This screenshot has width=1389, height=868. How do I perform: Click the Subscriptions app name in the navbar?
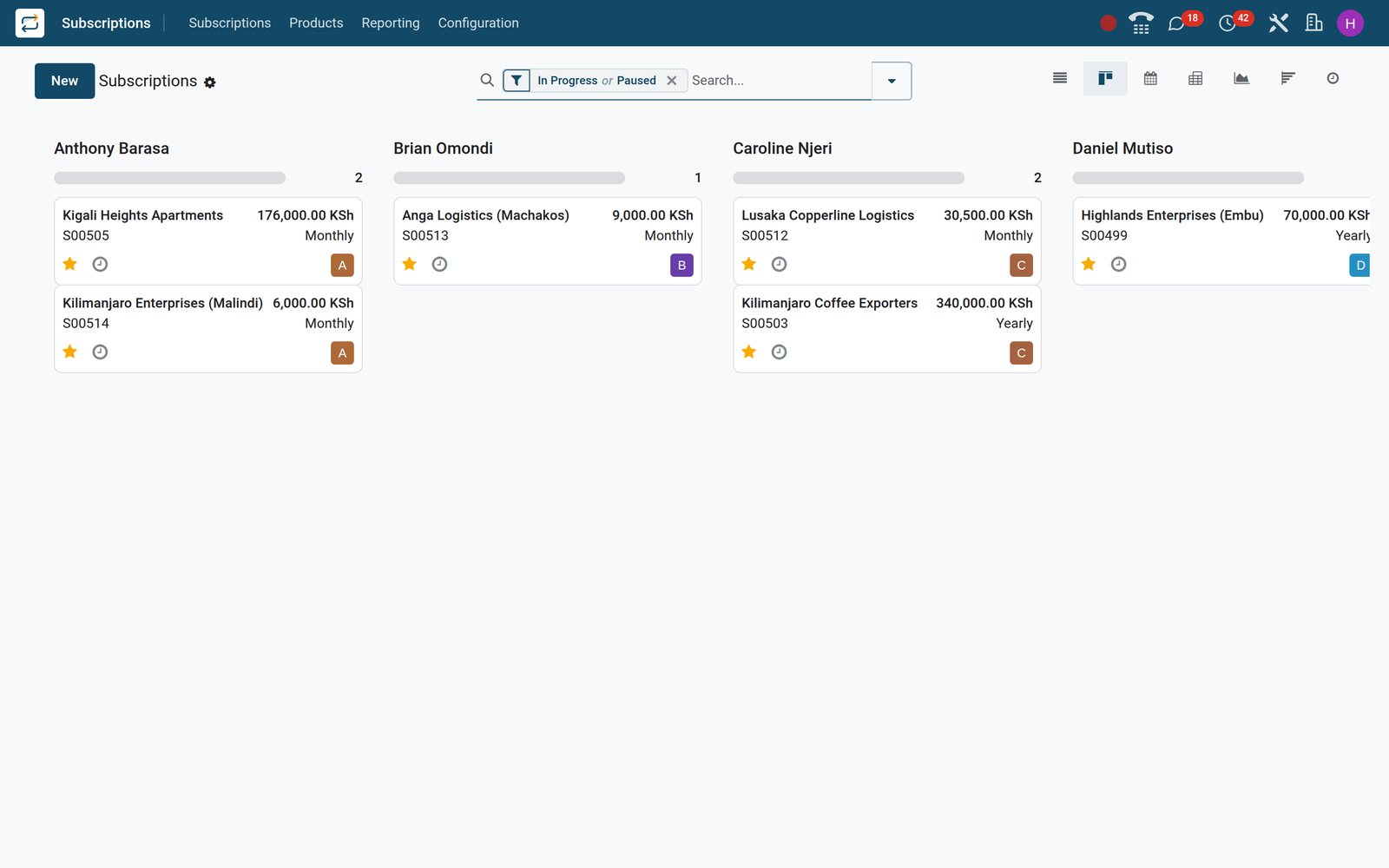click(106, 23)
